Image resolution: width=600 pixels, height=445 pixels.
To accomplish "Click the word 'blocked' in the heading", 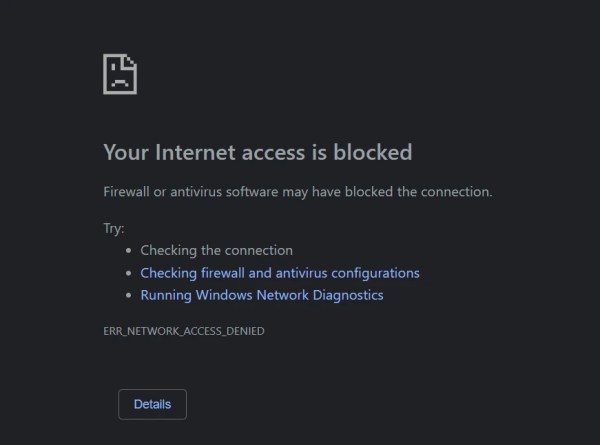I will [x=374, y=152].
